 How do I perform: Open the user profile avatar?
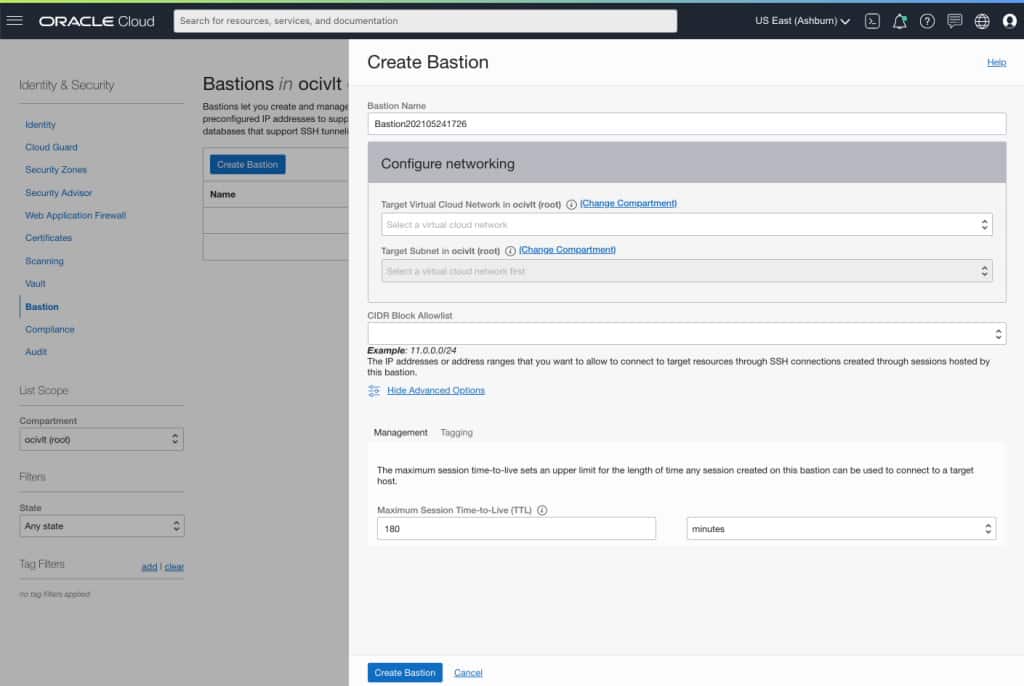click(1008, 20)
